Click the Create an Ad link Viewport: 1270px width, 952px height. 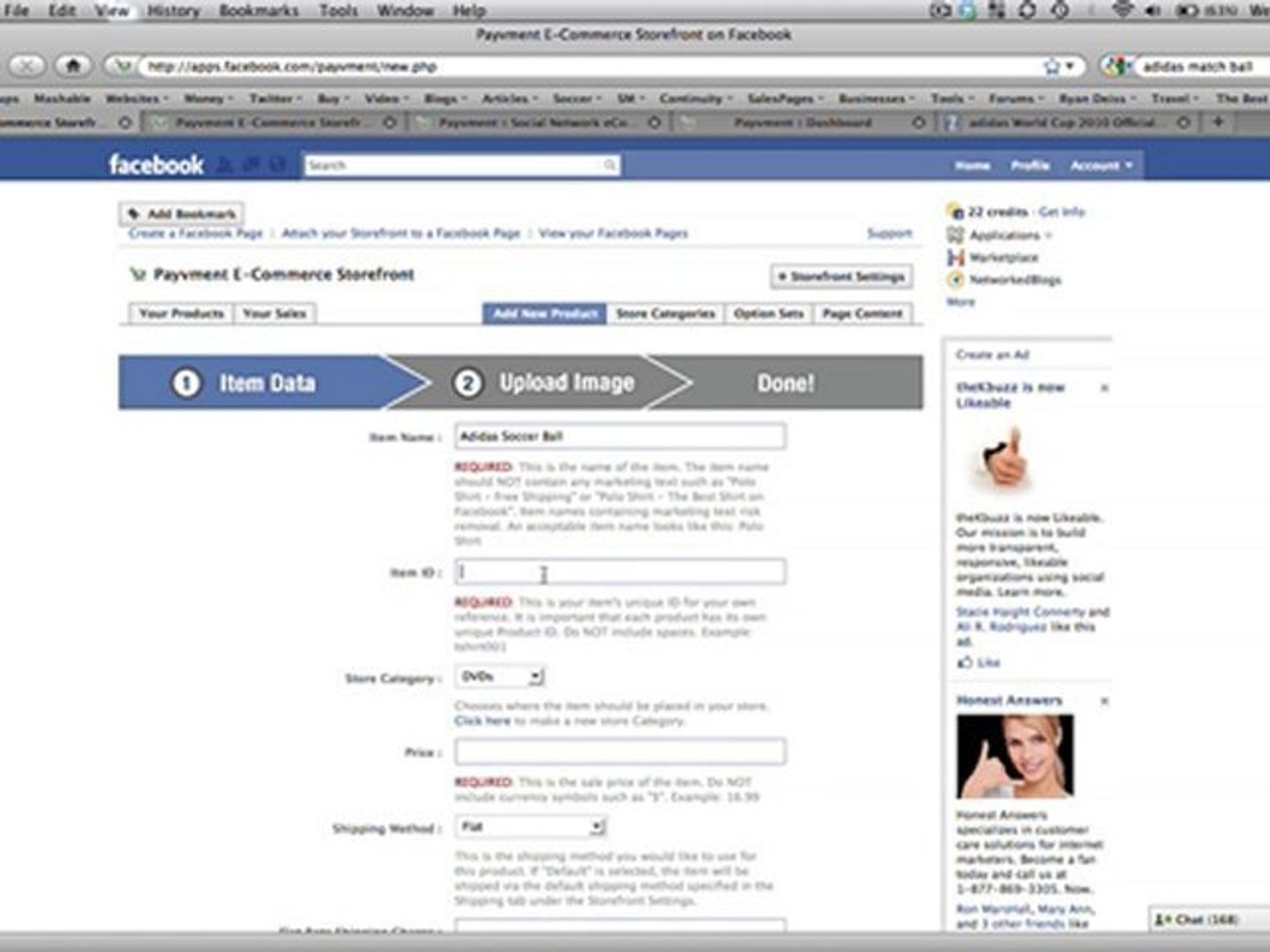[x=992, y=354]
